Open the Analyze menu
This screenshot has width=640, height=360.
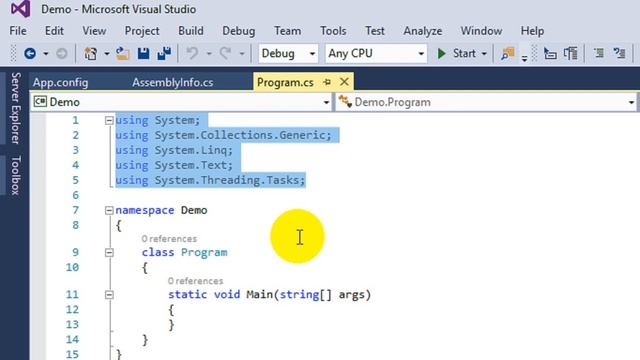[x=423, y=31]
